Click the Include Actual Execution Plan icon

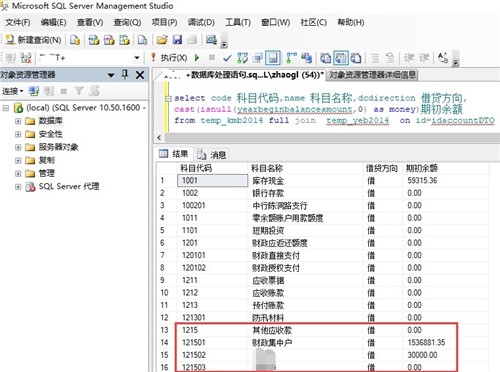click(291, 58)
